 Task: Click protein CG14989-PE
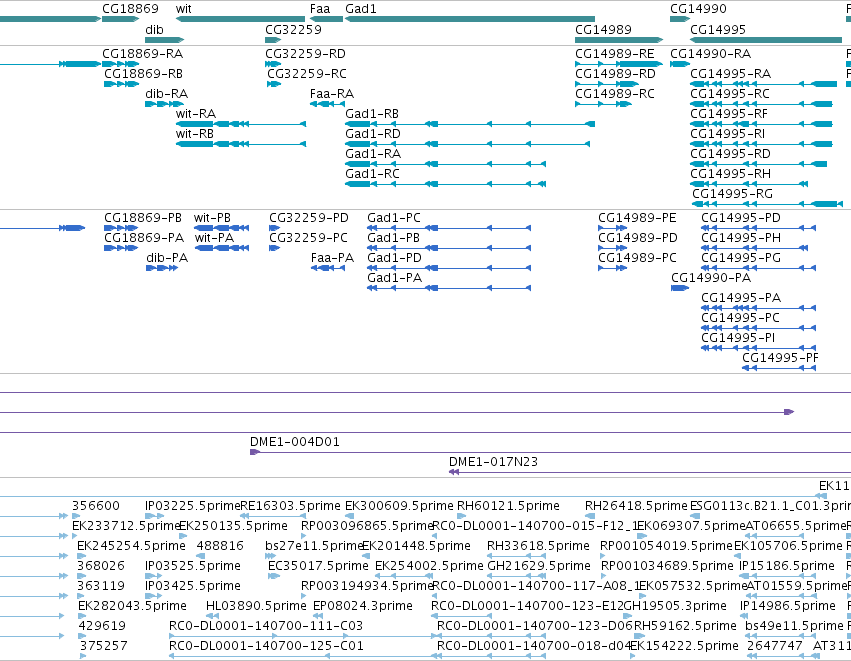point(637,218)
